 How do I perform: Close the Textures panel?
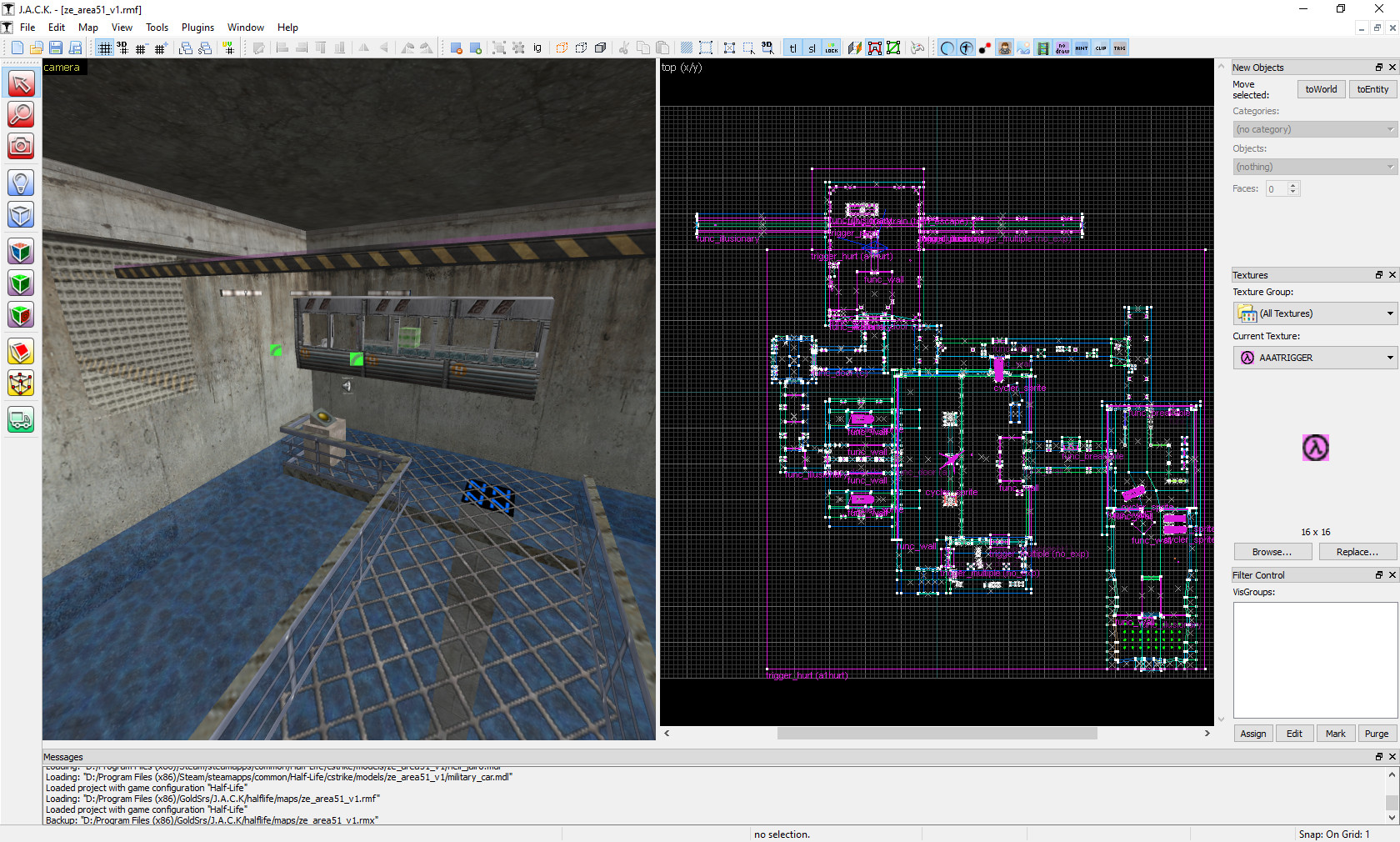click(x=1392, y=275)
